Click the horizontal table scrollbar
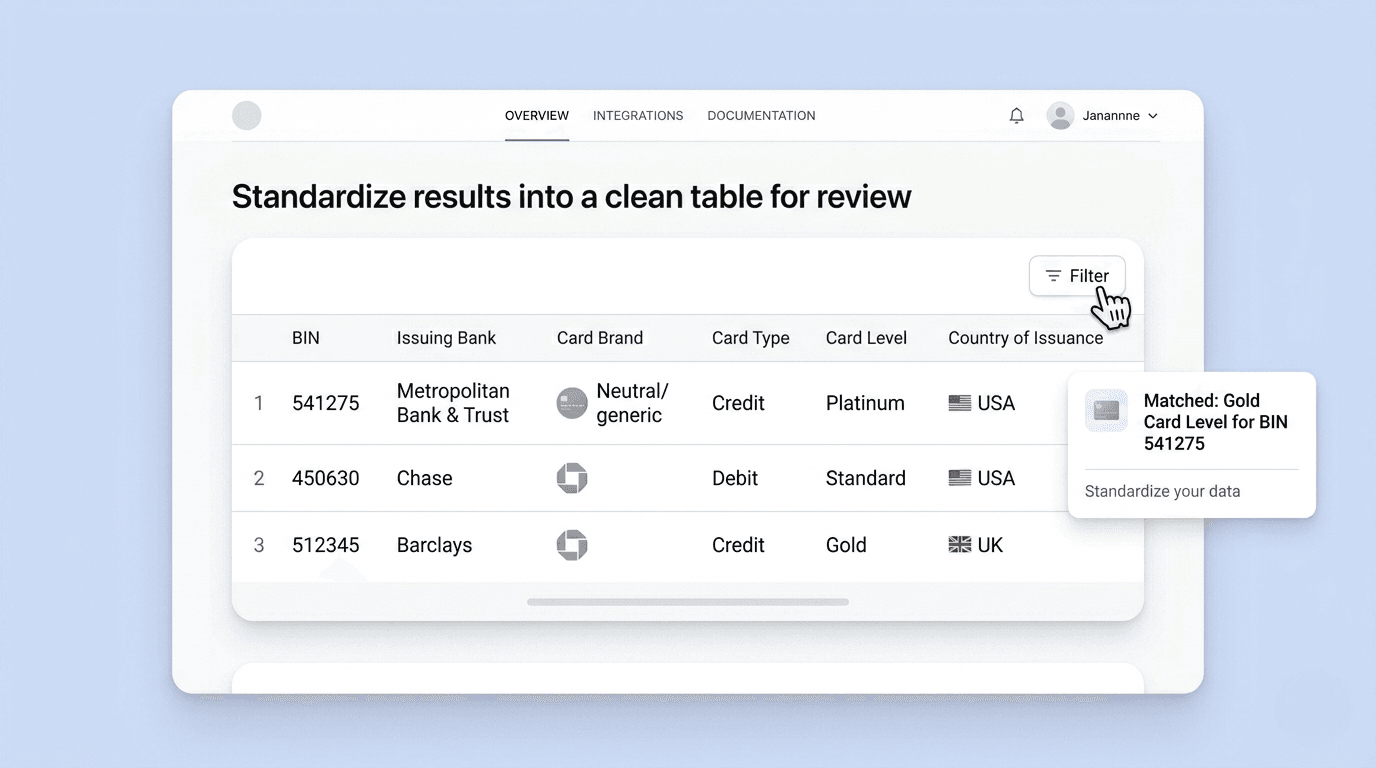1376x768 pixels. pyautogui.click(x=688, y=602)
